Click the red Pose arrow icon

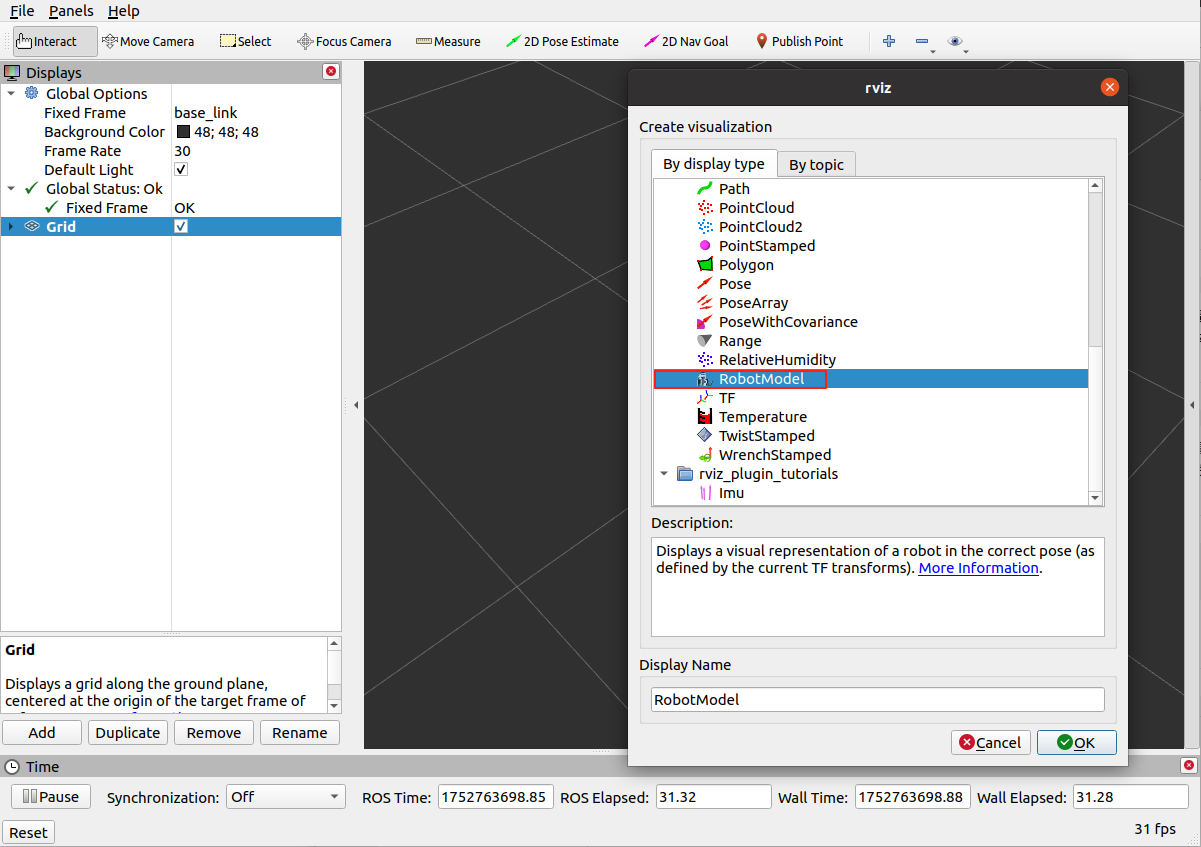pyautogui.click(x=705, y=283)
